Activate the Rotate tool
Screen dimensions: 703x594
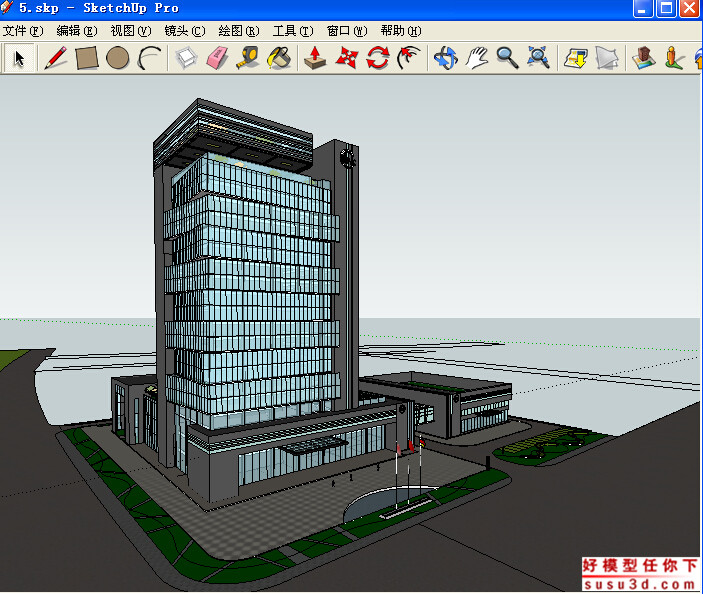[378, 58]
